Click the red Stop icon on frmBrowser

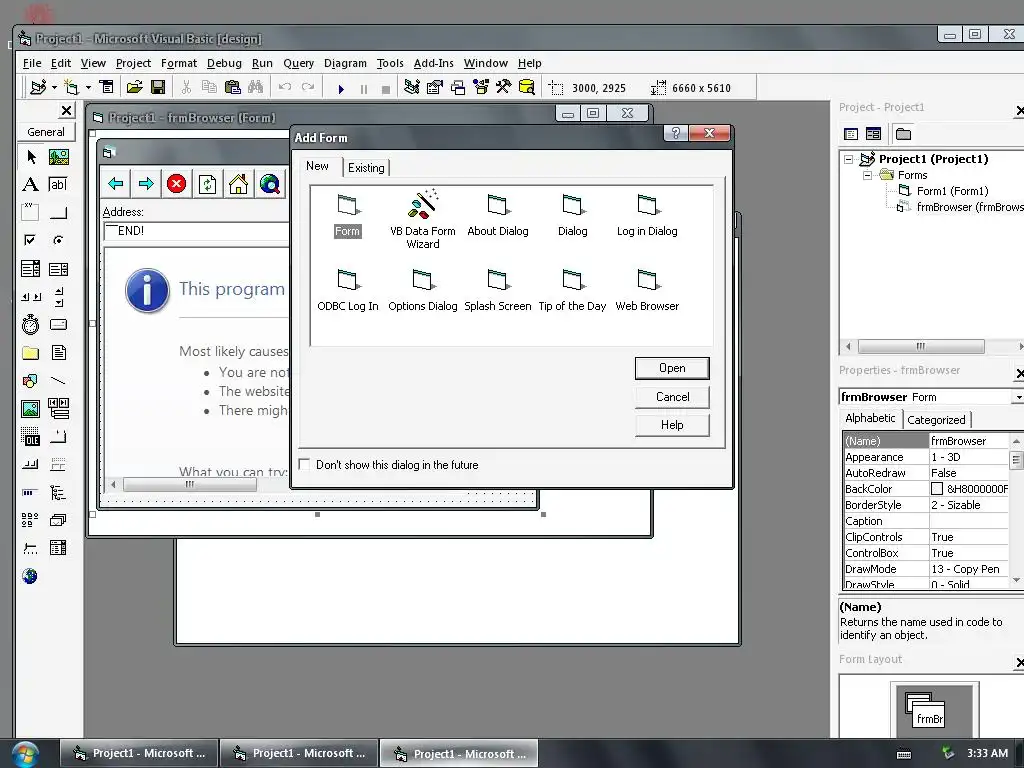coord(176,184)
